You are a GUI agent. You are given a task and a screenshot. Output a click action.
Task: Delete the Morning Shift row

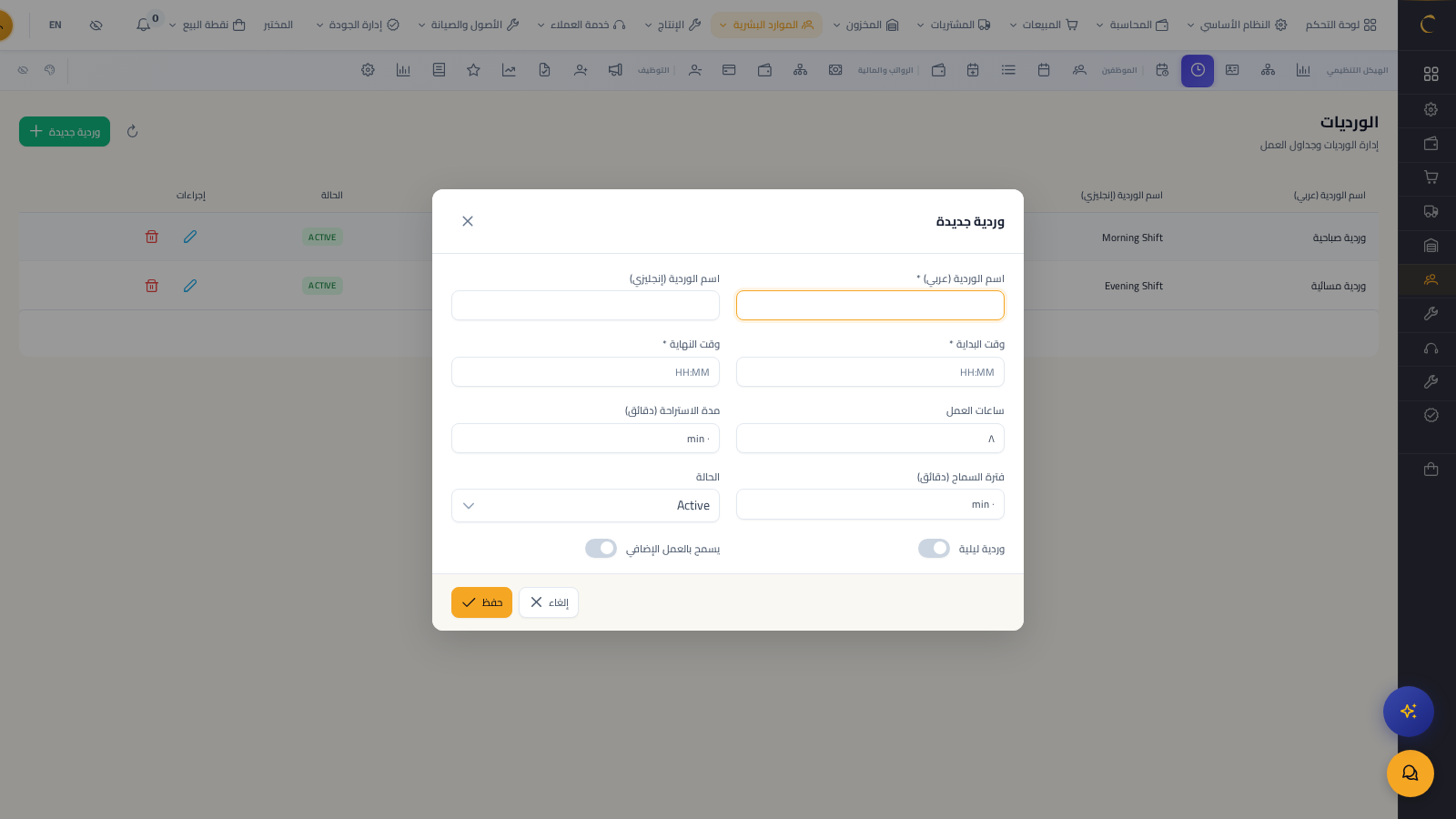coord(152,237)
